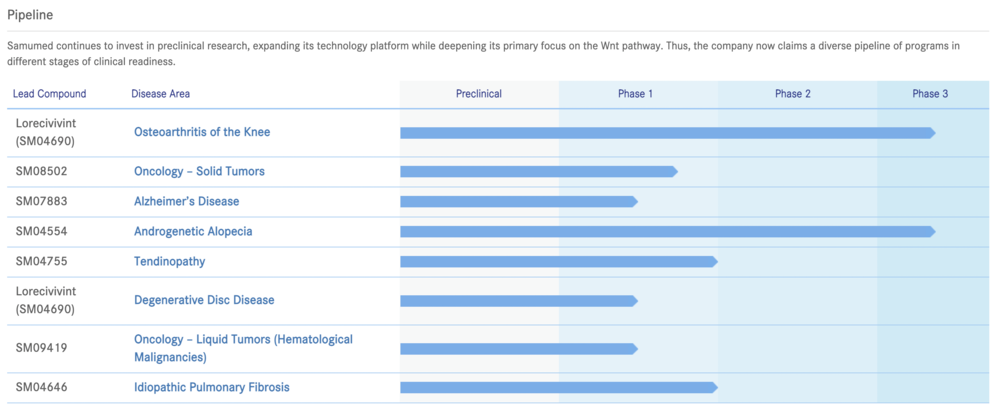The height and width of the screenshot is (414, 1000).
Task: Open the Alzheimer's Disease program link
Action: point(186,201)
